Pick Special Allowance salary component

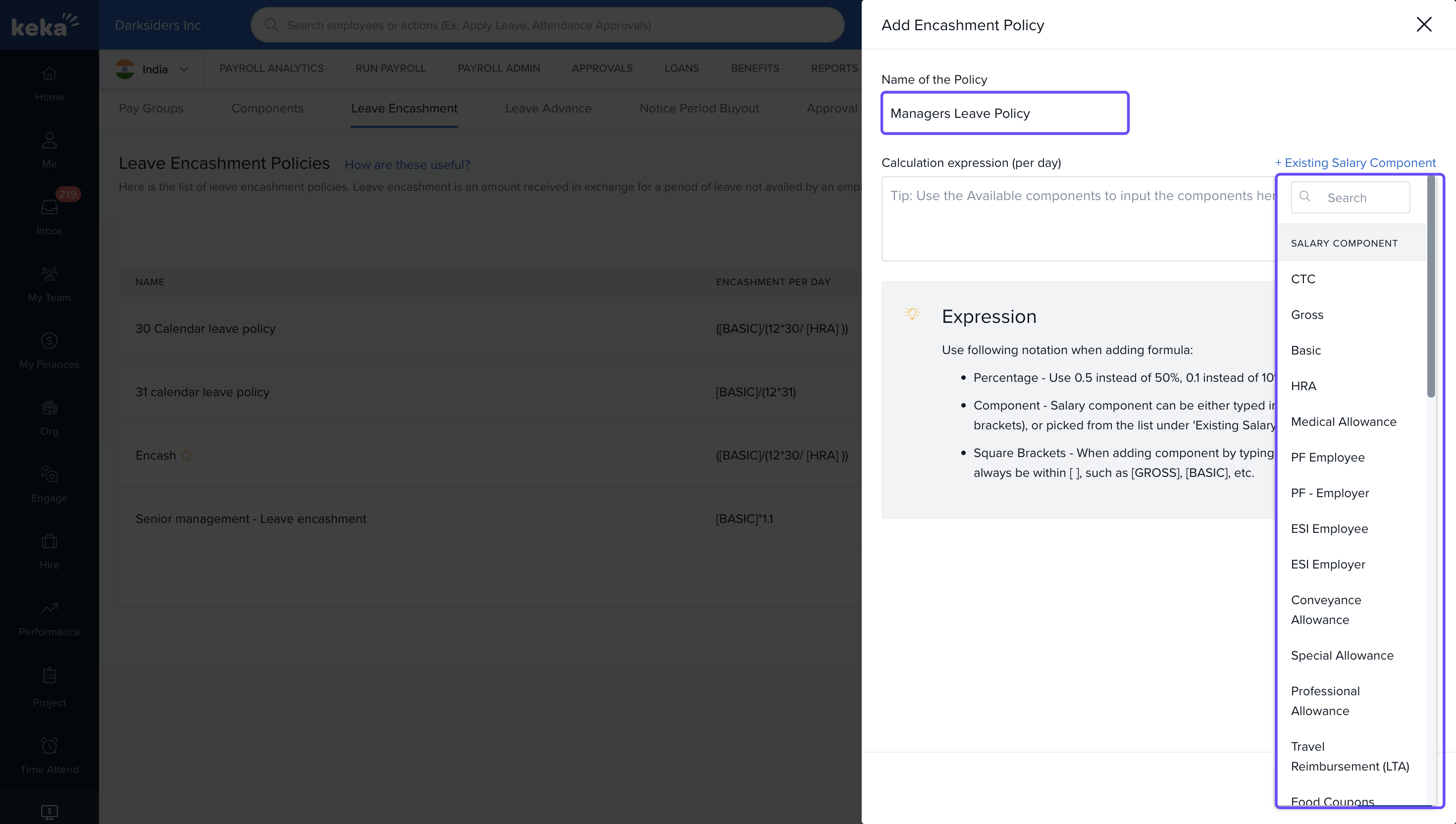[x=1342, y=655]
